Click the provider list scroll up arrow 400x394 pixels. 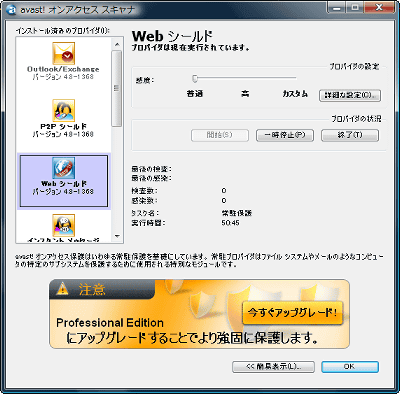(x=117, y=44)
